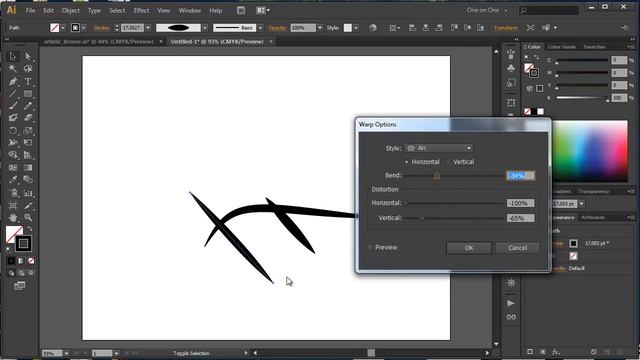
Task: Select the Rectangle tool
Action: tap(28, 93)
